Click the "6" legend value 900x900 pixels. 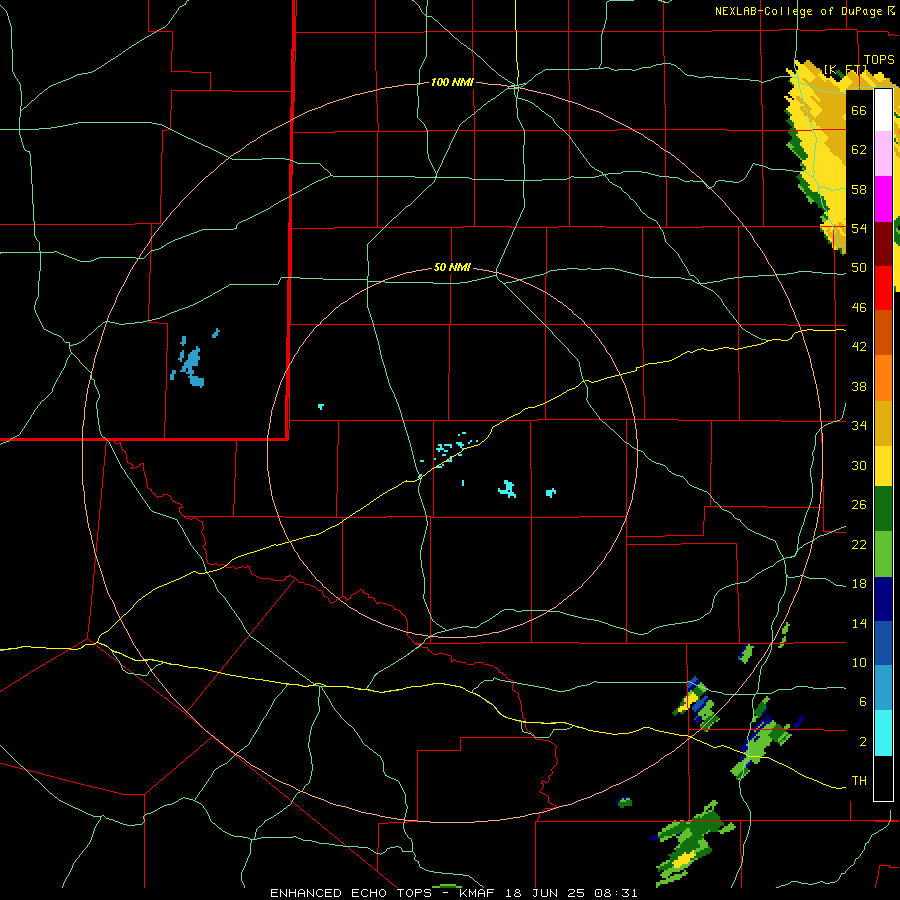(x=863, y=702)
